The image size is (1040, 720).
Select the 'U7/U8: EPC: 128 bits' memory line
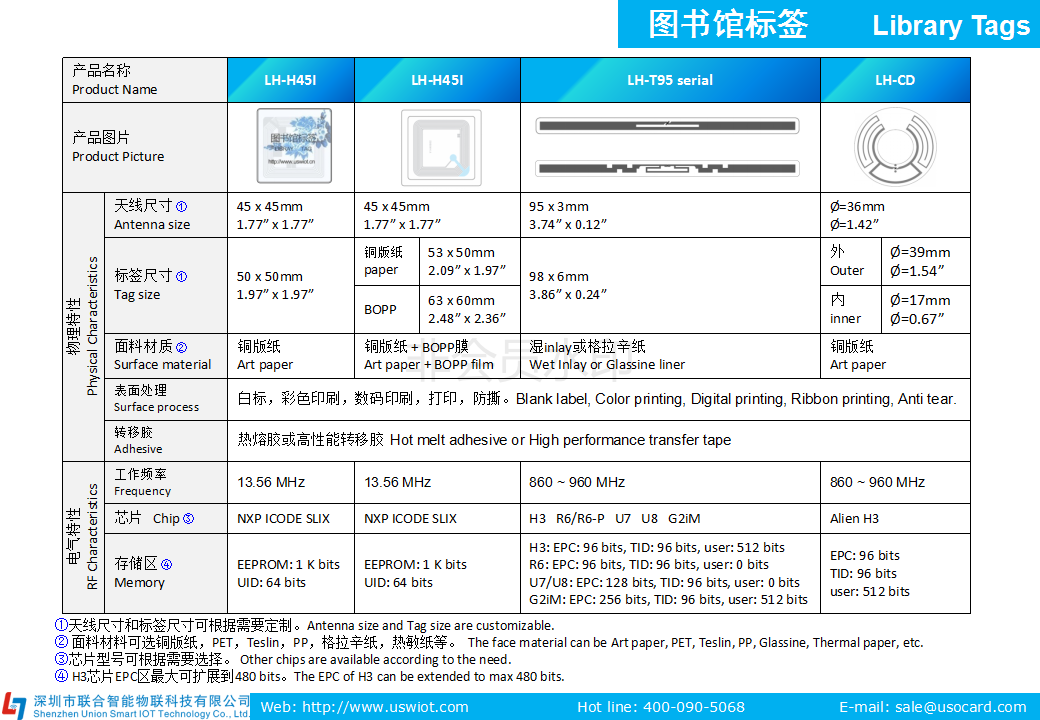[x=664, y=582]
